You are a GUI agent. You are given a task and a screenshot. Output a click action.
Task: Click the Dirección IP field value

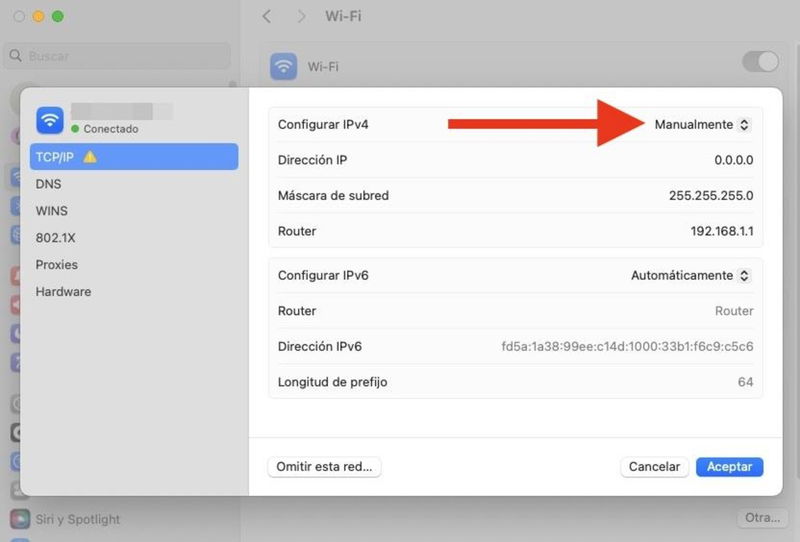coord(733,160)
